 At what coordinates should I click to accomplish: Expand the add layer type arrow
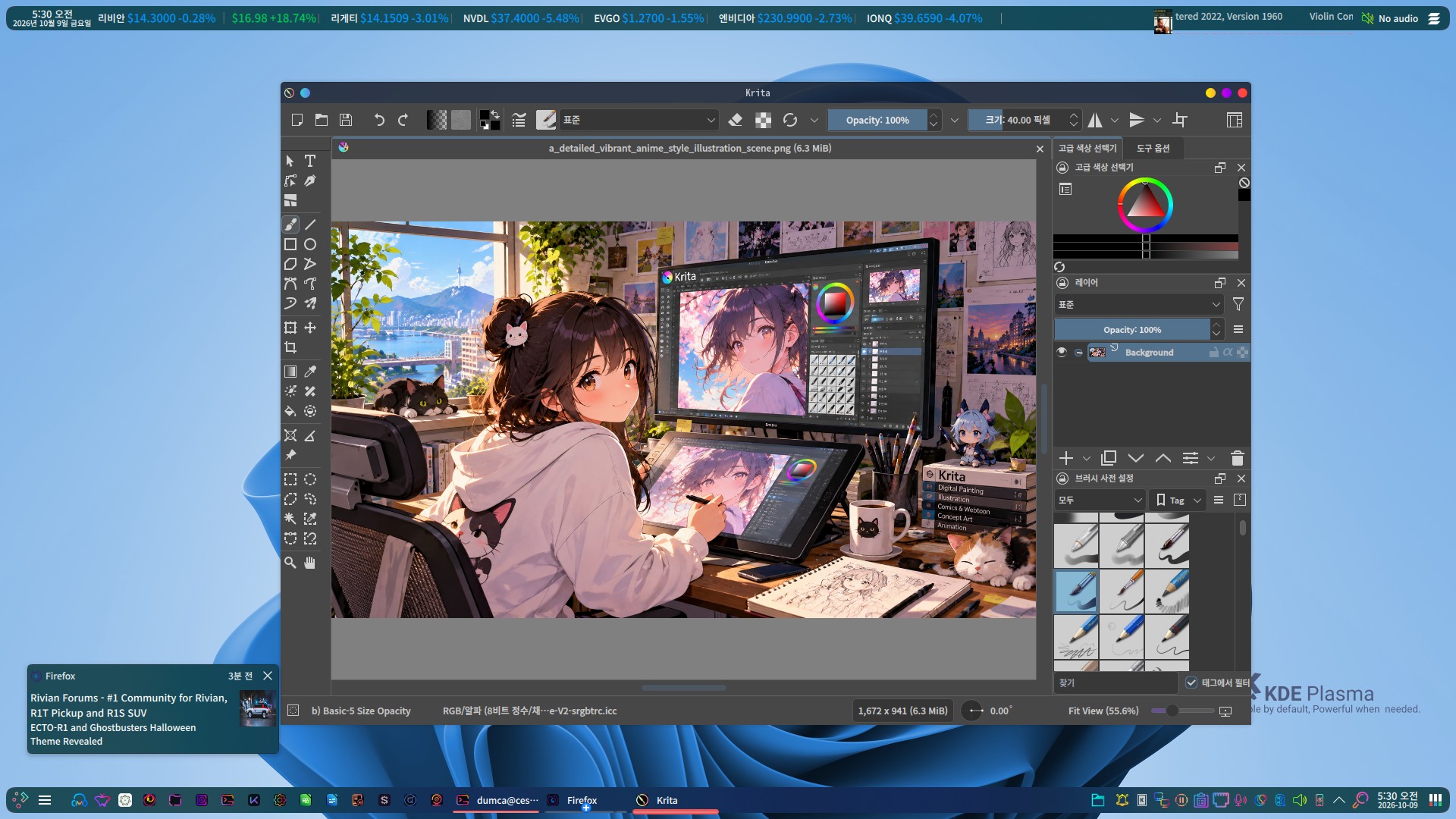tap(1086, 458)
